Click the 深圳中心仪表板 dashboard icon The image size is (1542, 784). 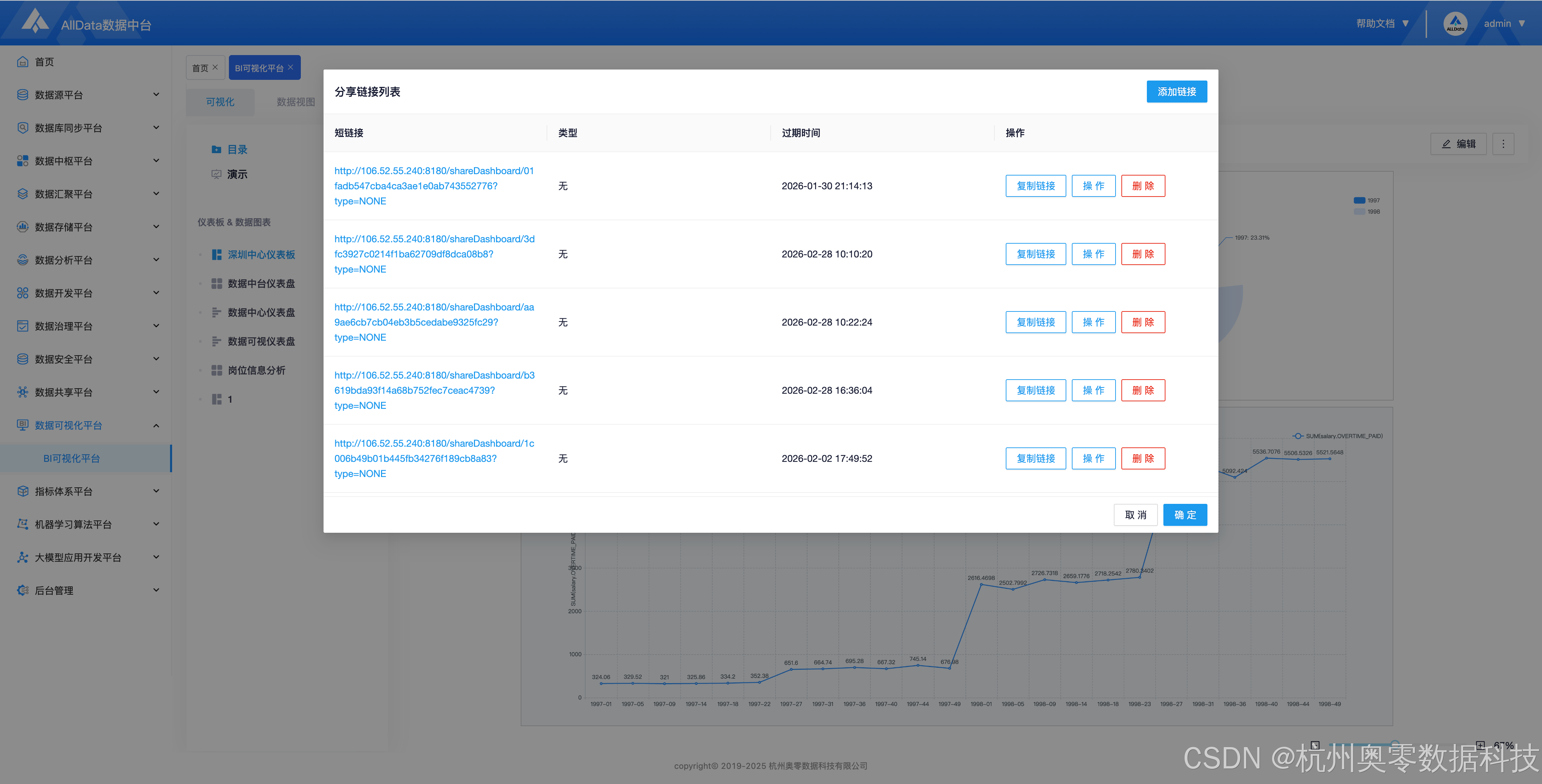[217, 255]
